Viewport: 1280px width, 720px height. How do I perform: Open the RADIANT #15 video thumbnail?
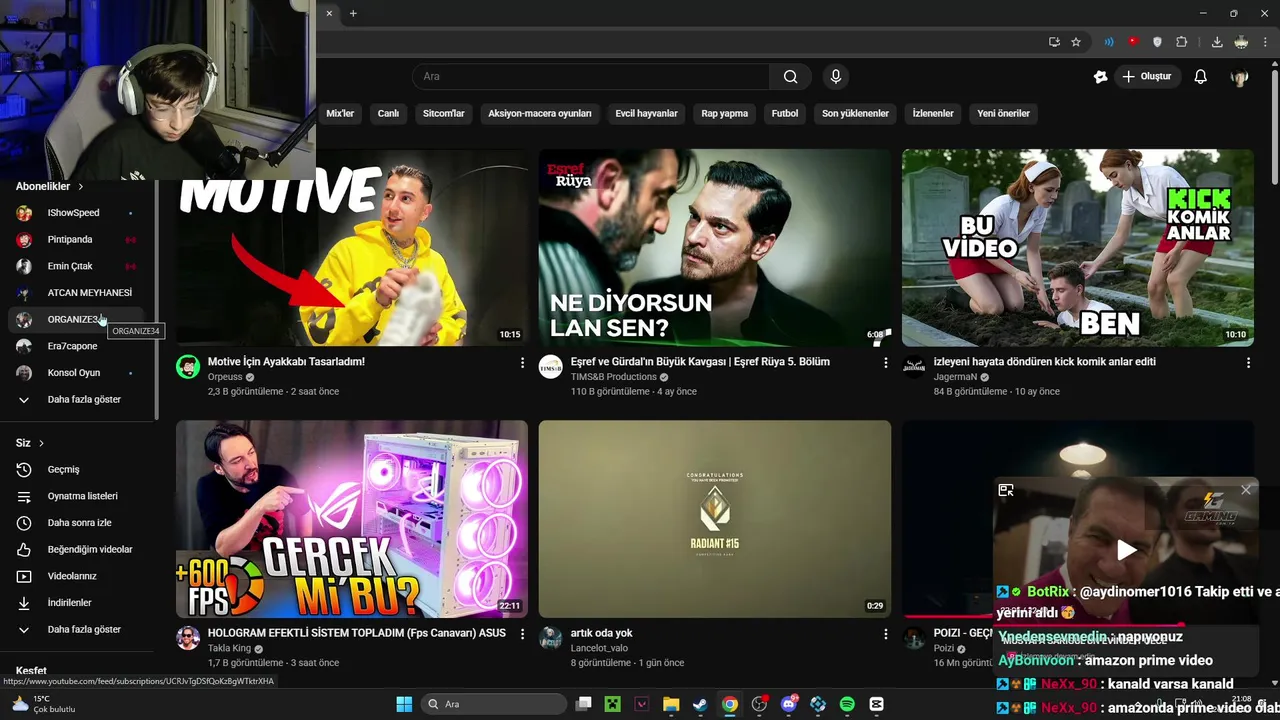(x=715, y=519)
